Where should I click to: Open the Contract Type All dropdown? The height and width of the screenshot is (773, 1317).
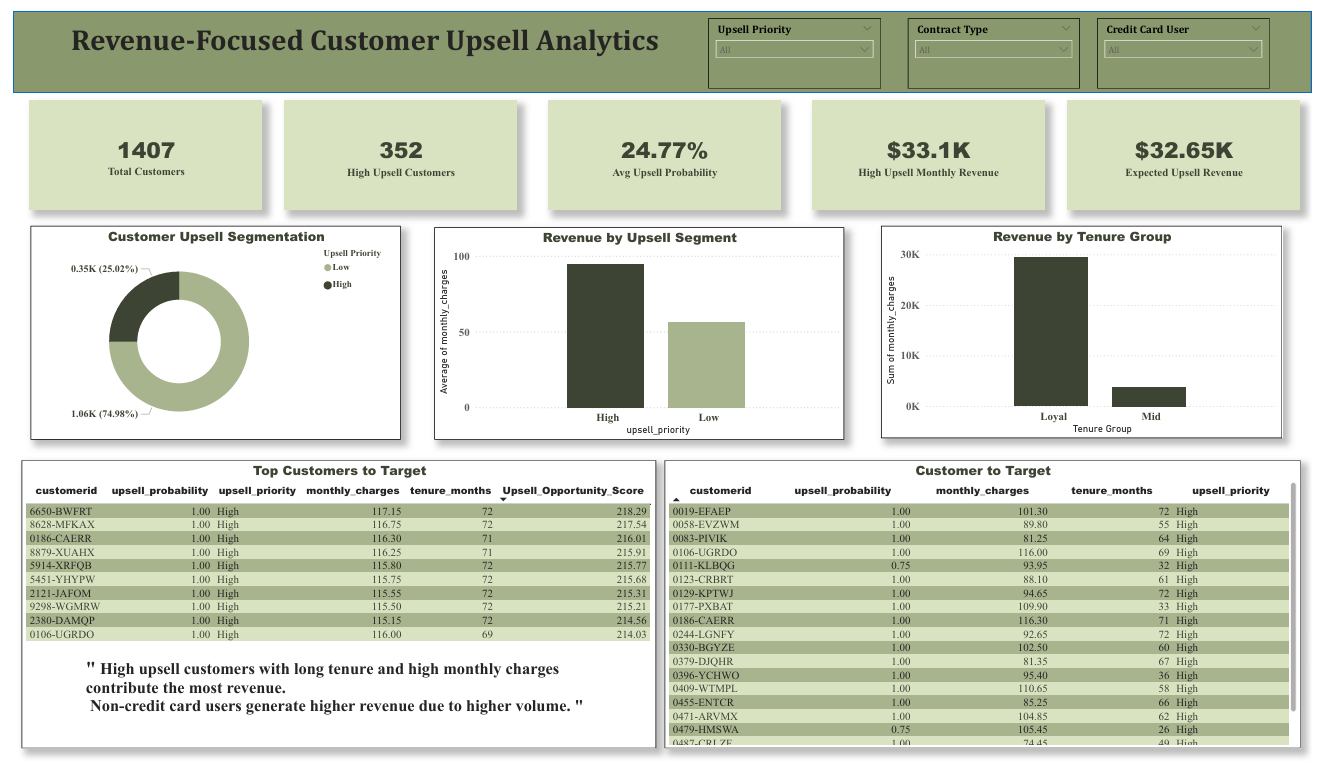click(1064, 48)
